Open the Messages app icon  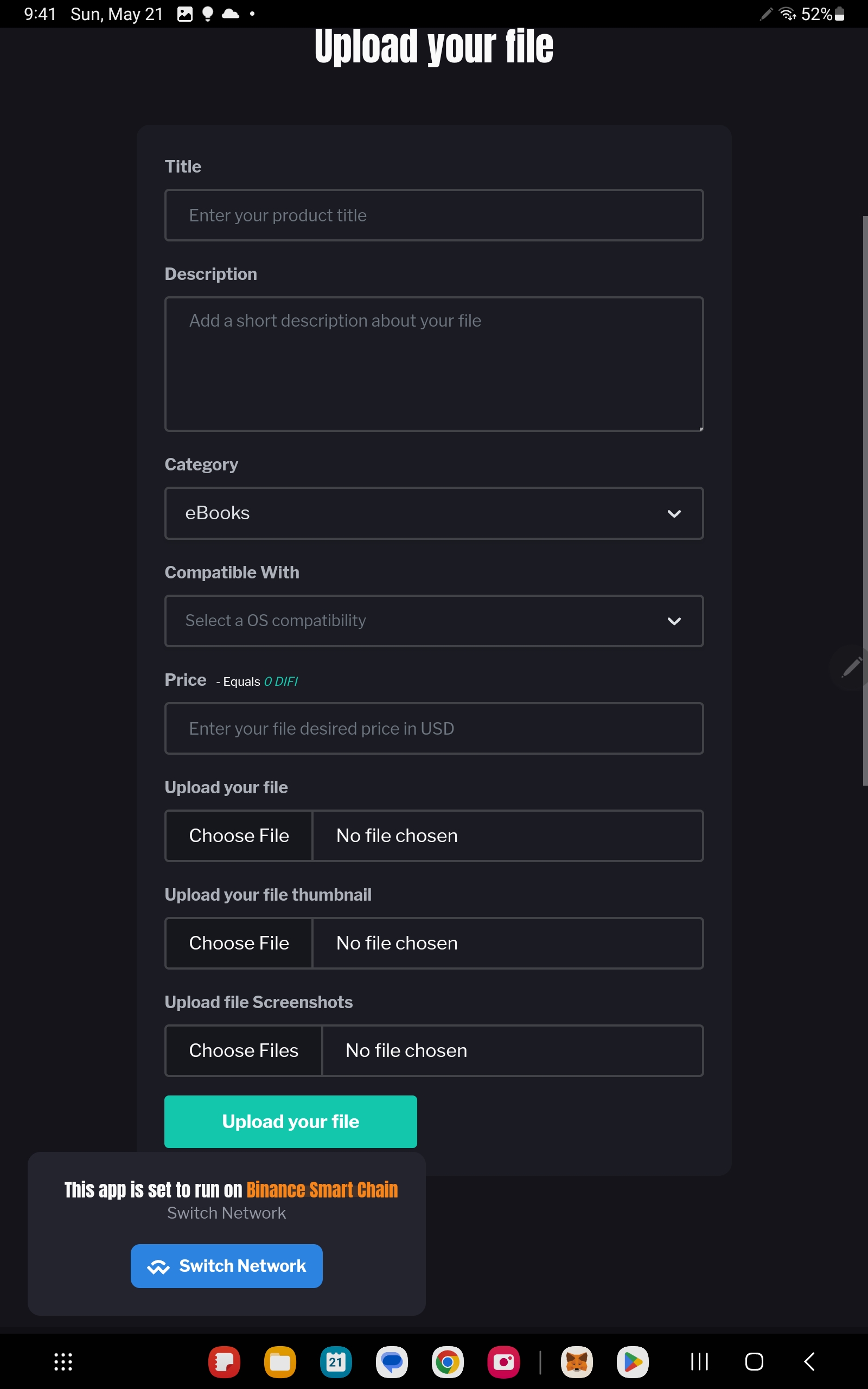[392, 1361]
